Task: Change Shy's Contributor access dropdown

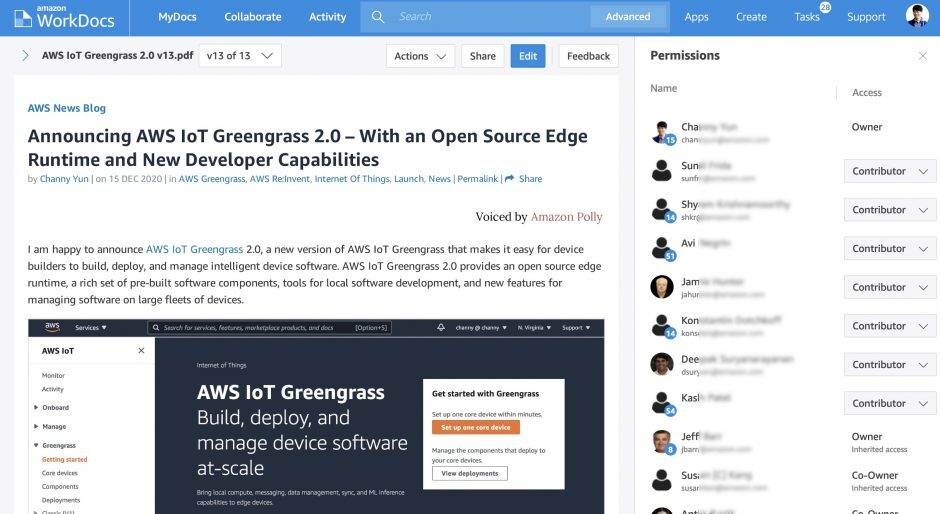Action: (x=890, y=210)
